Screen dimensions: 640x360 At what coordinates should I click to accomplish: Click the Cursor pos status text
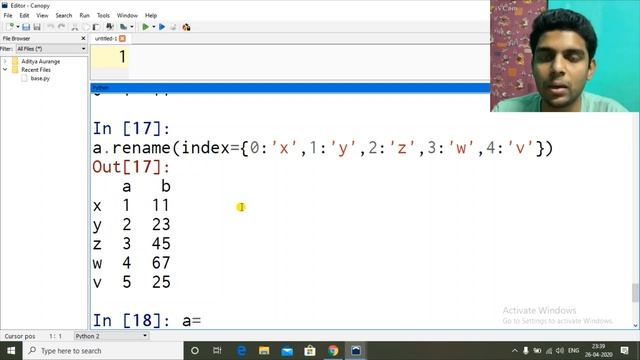click(x=20, y=336)
